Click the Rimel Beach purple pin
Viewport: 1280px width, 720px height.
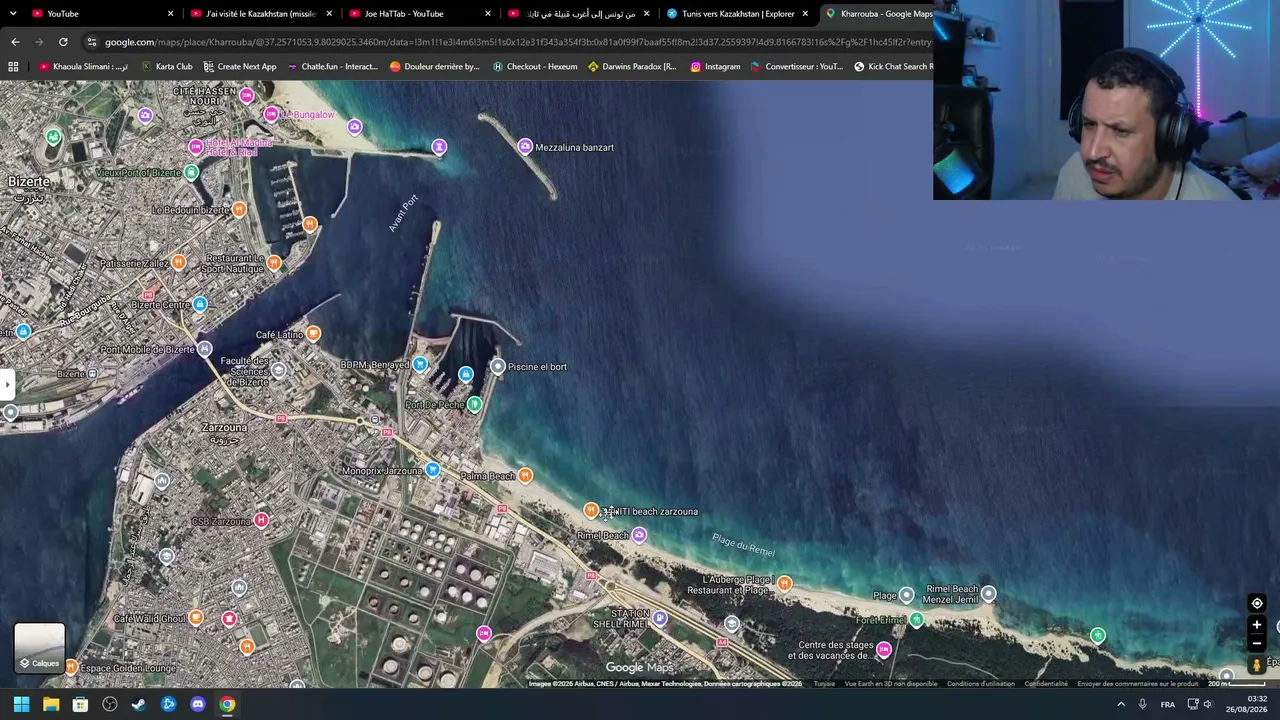(639, 535)
